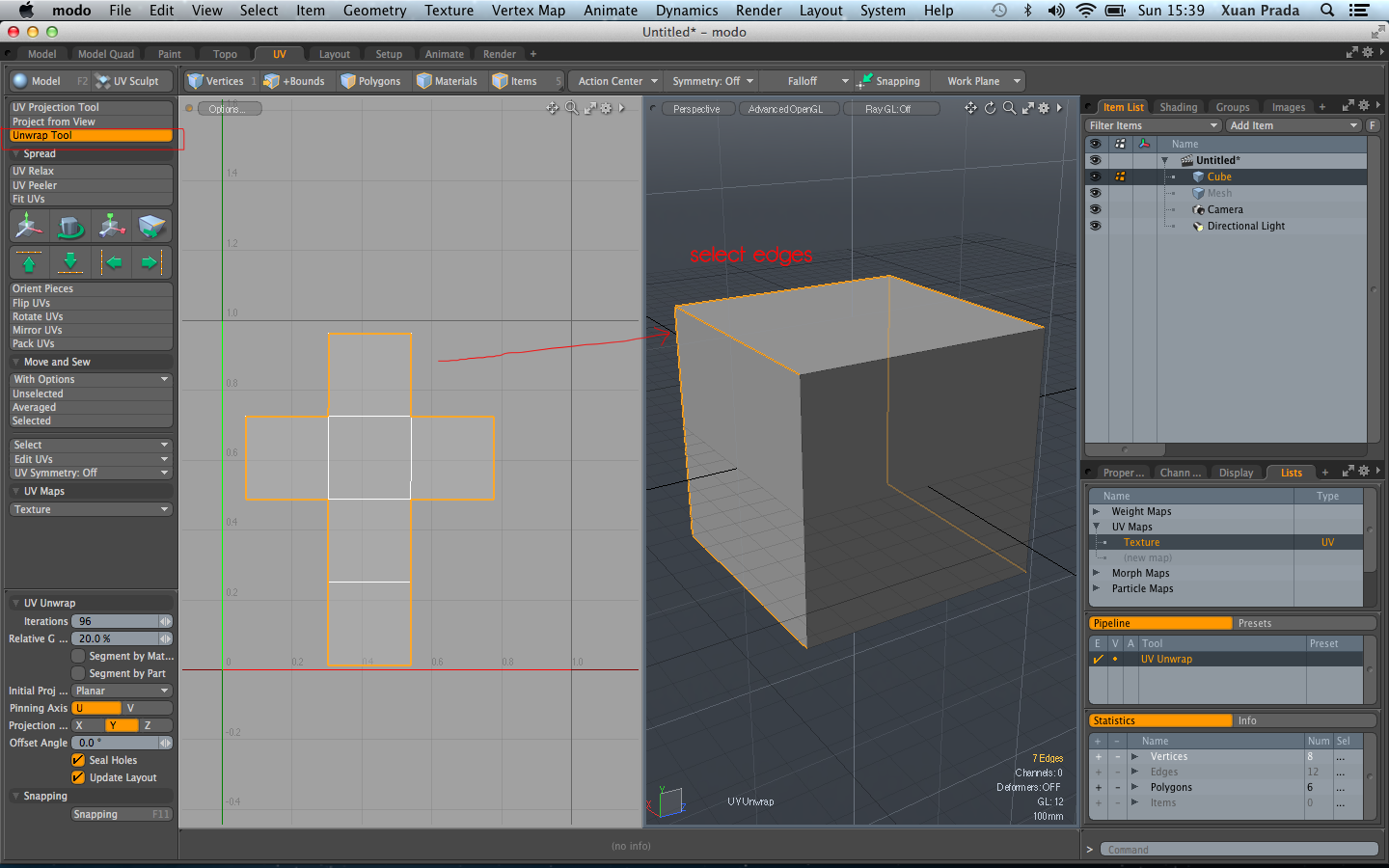Click the Pack UVs button
The height and width of the screenshot is (868, 1389).
92,343
